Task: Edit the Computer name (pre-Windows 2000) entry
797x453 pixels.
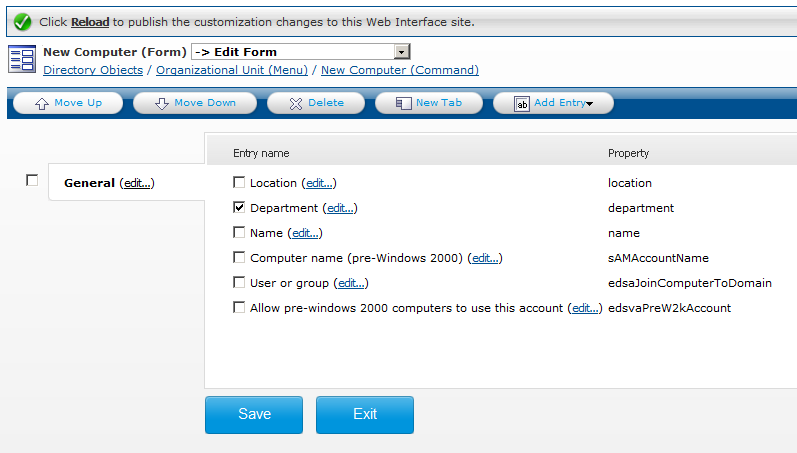Action: pyautogui.click(x=485, y=258)
